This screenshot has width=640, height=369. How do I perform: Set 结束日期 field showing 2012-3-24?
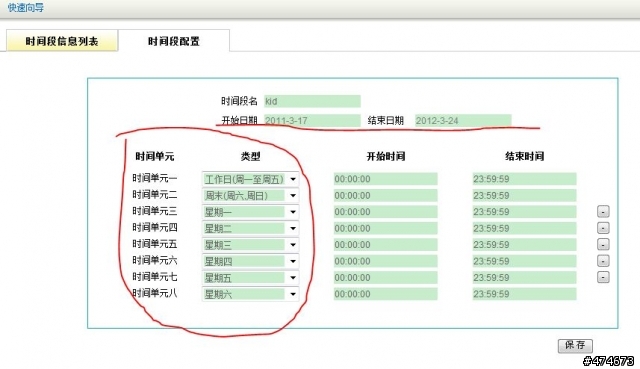[463, 120]
